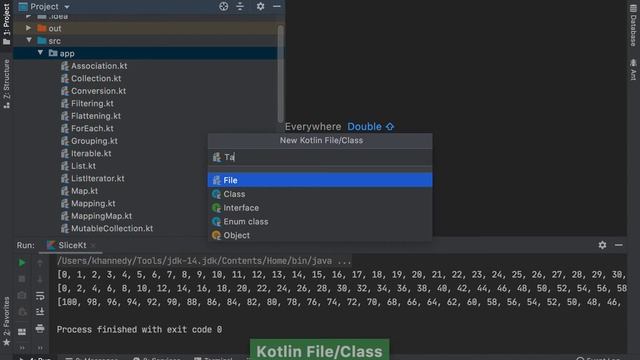Open the Database tool window tab
640x360 pixels.
pyautogui.click(x=633, y=26)
